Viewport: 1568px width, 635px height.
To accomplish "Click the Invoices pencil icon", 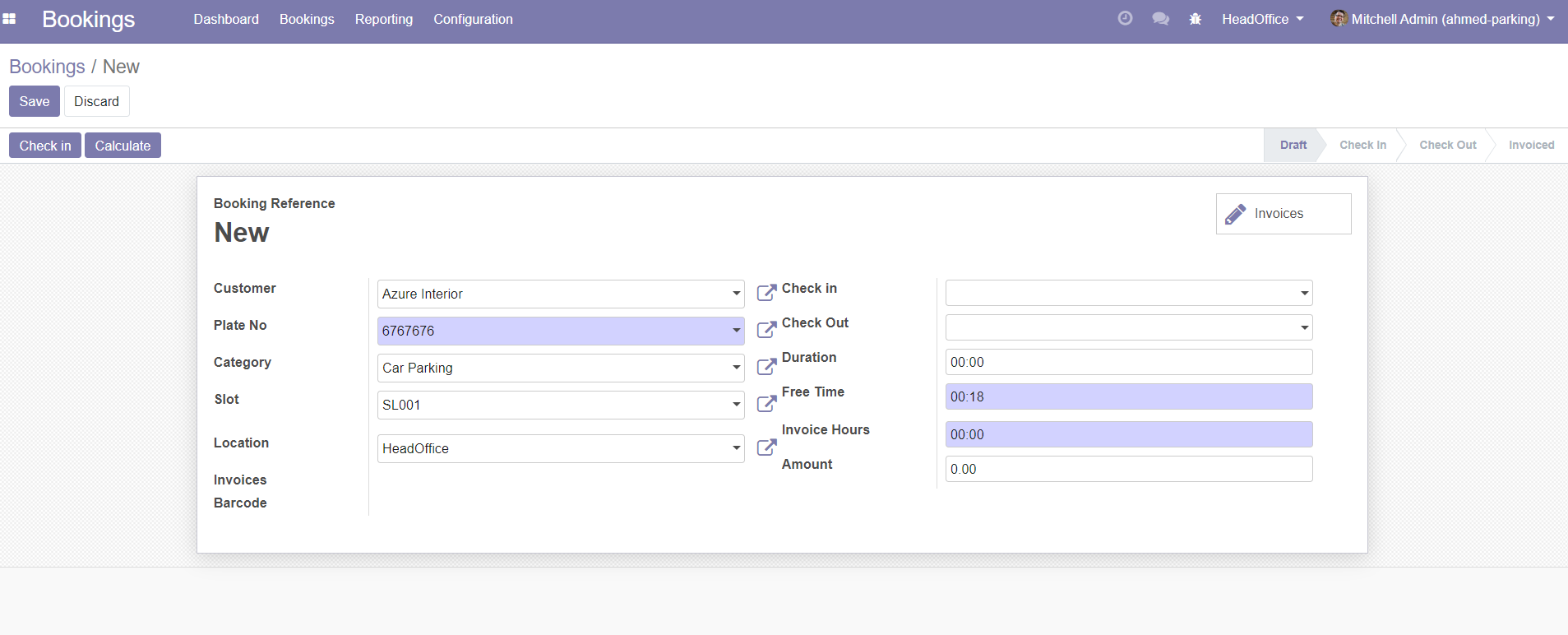I will [x=1235, y=214].
